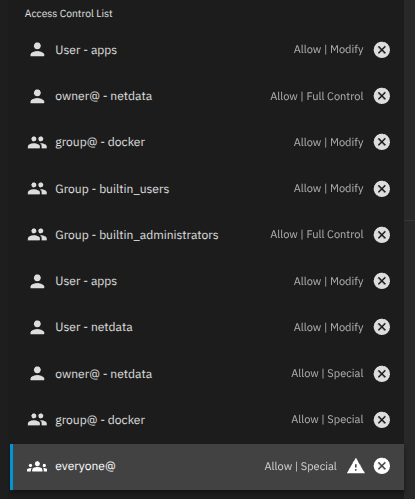
Task: Delete the Group builtin_users ACL entry
Action: 382,189
